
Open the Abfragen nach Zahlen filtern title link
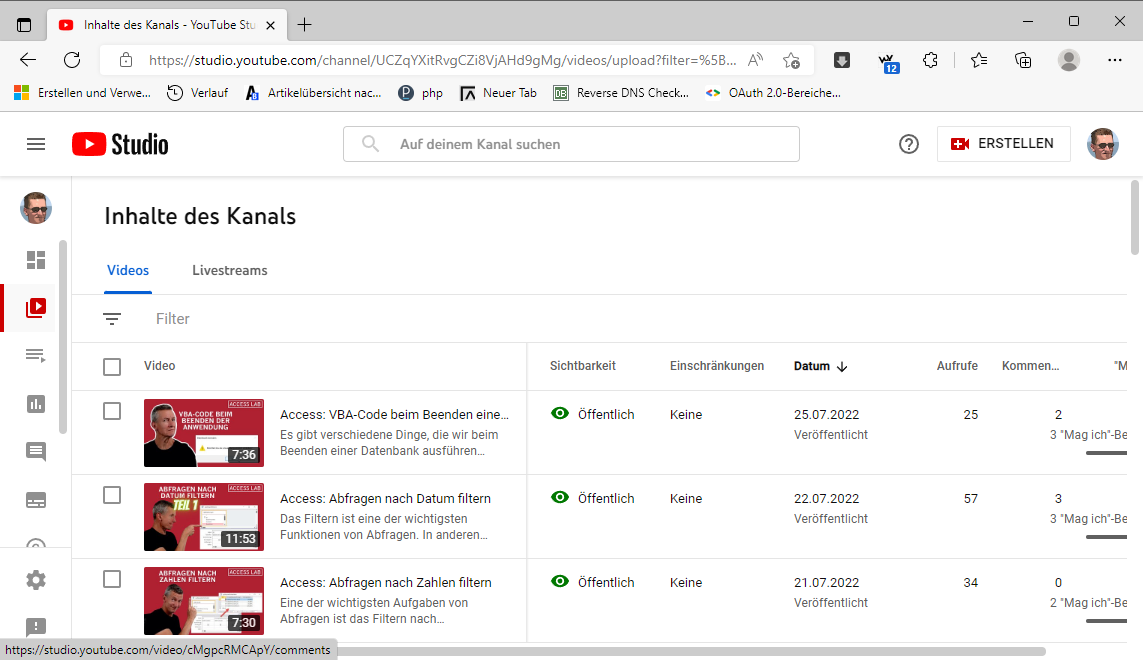(x=385, y=582)
